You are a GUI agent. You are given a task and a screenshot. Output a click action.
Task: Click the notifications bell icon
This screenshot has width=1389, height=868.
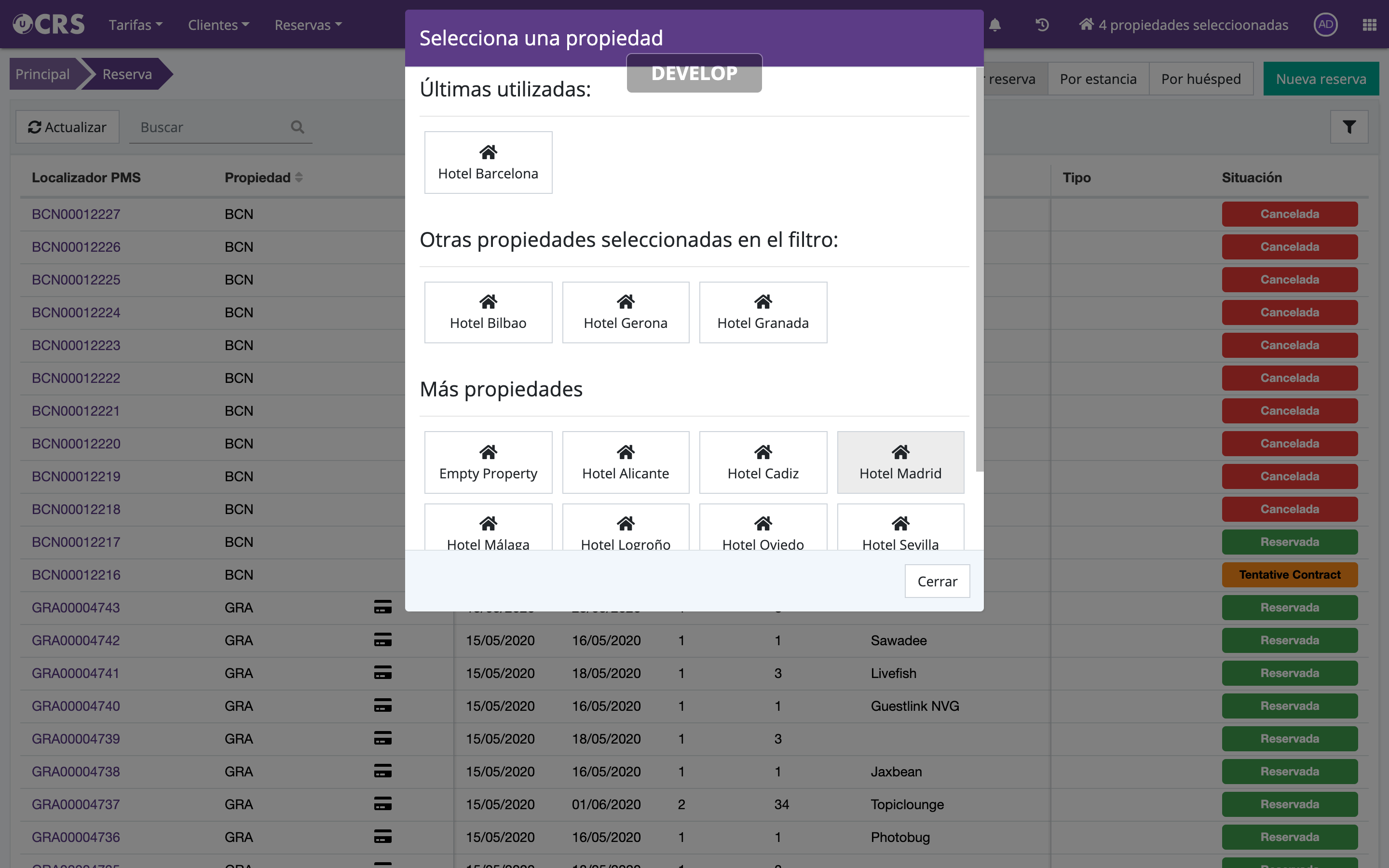click(x=994, y=25)
